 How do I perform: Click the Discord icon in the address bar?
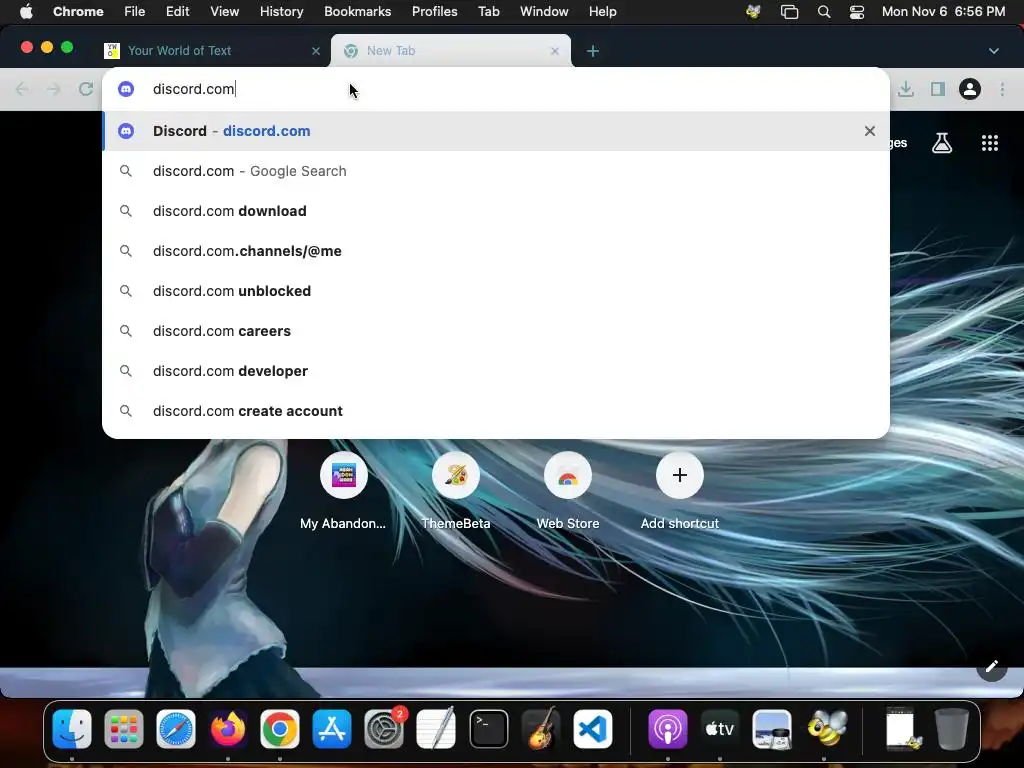[x=126, y=89]
